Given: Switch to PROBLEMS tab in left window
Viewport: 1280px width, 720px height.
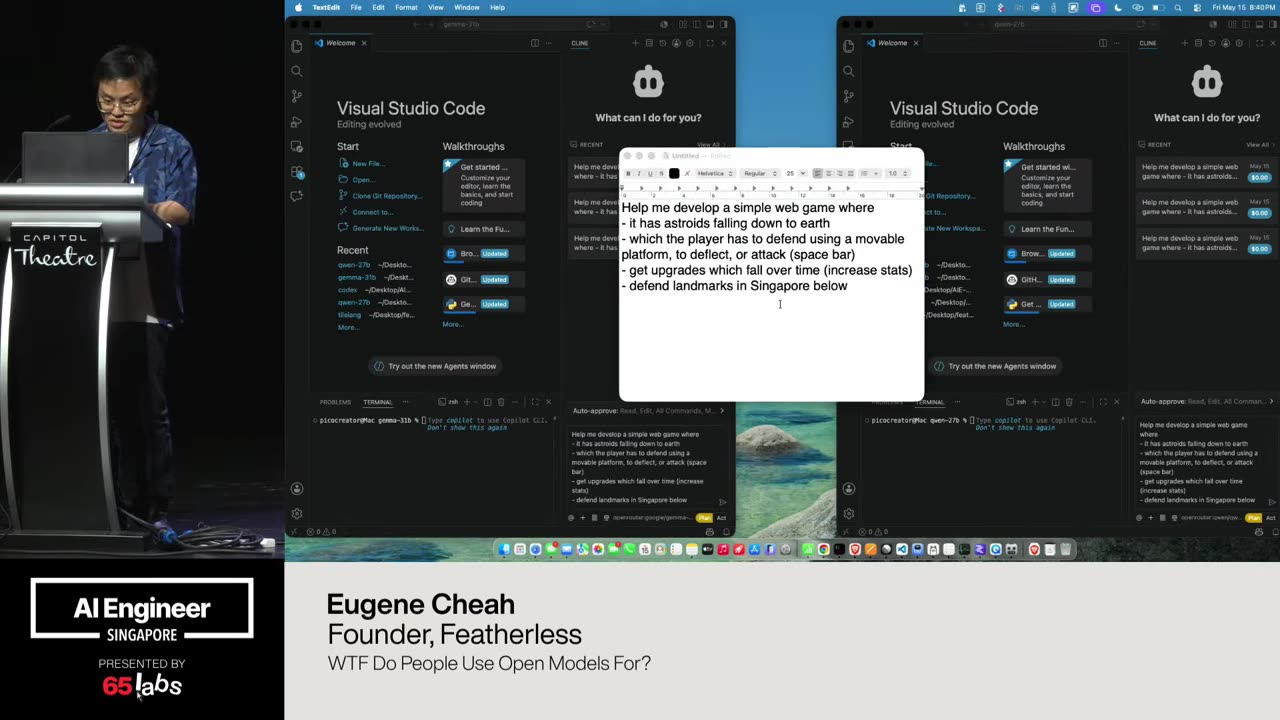Looking at the screenshot, I should [x=335, y=402].
